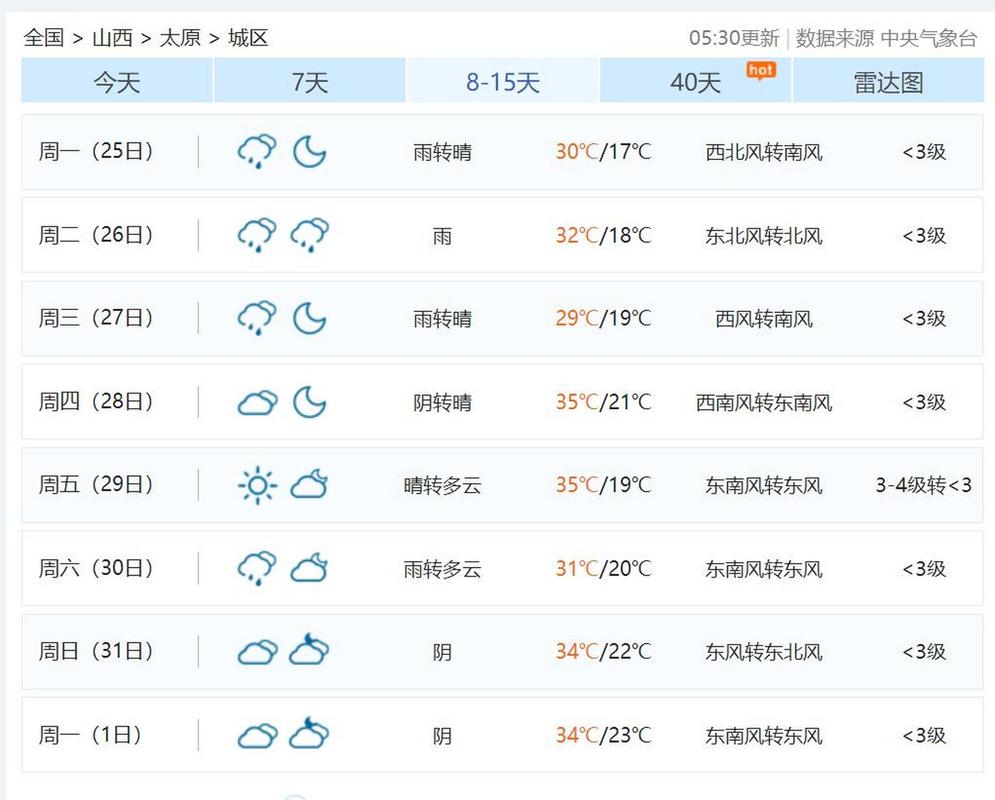Click the clear night moon icon for 周一（25日）

(310, 152)
